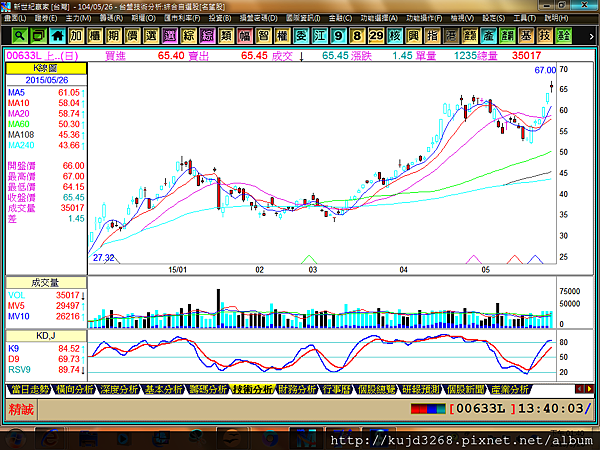Image resolution: width=600 pixels, height=450 pixels.
Task: Click the 成交量 panel header
Action: 46,283
